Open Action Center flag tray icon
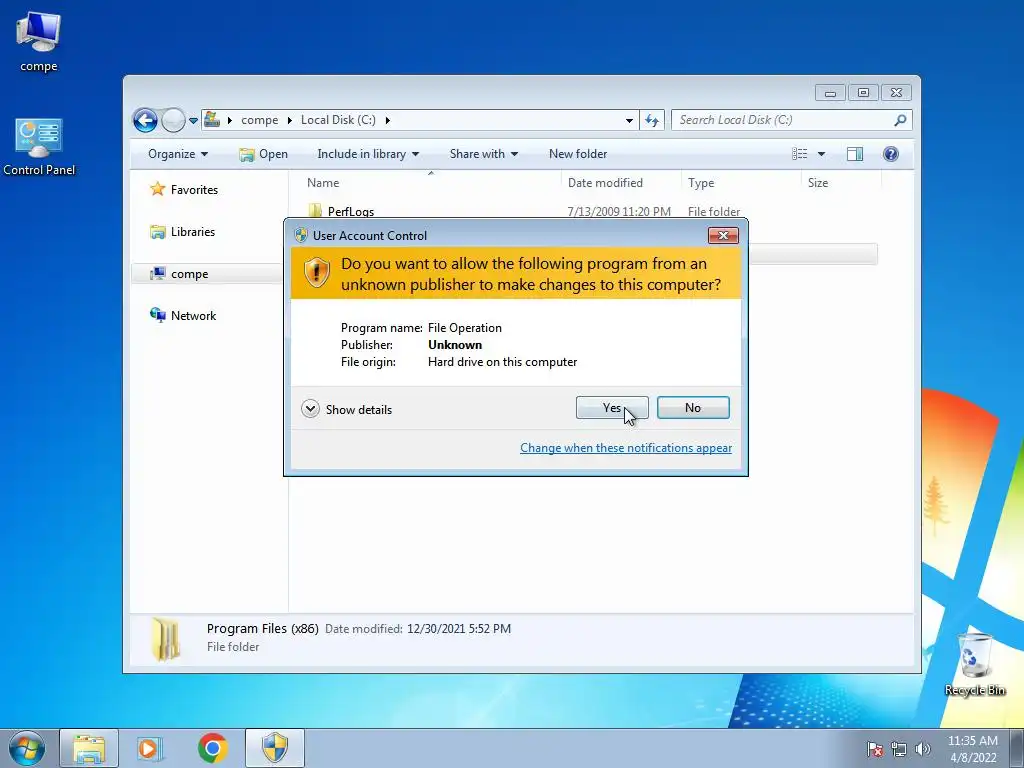1024x768 pixels. point(875,749)
